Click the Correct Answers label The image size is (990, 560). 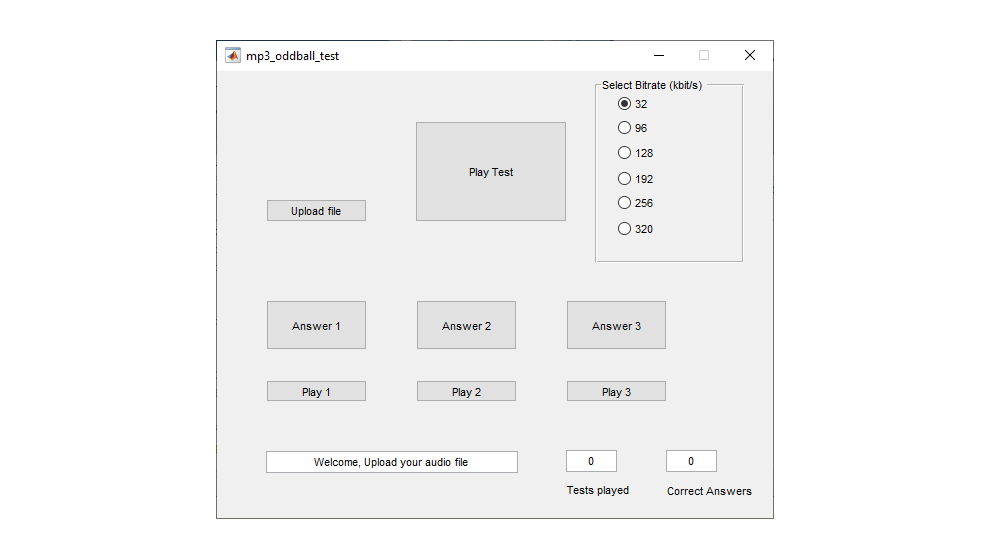(x=709, y=491)
